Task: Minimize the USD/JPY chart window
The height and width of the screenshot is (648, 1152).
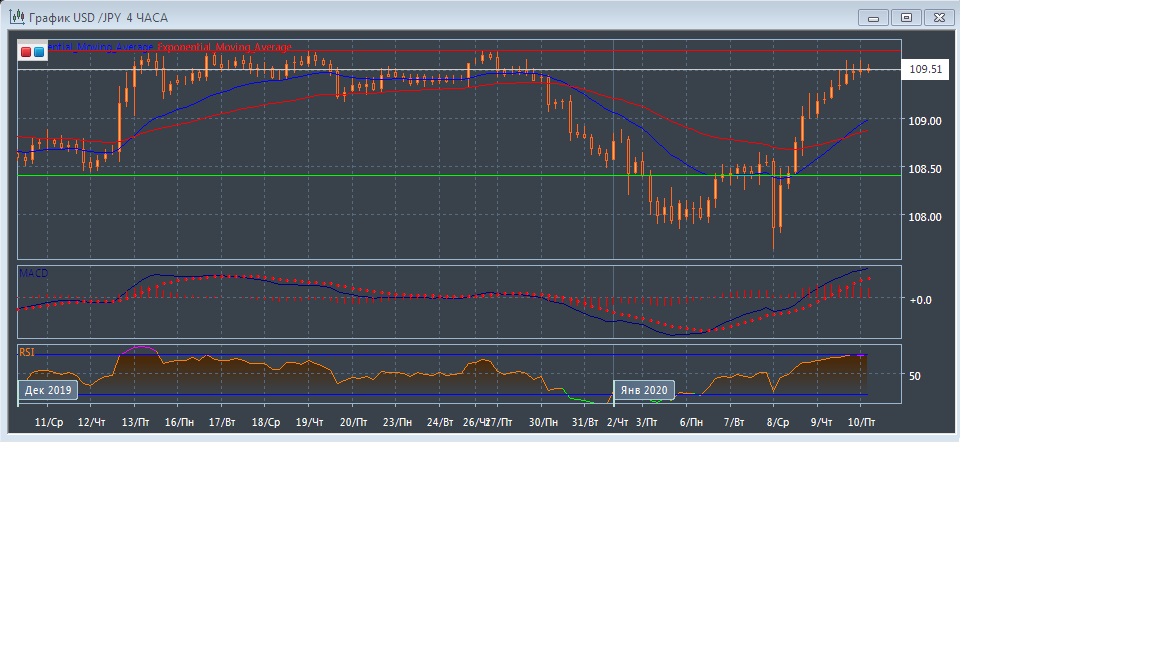Action: (874, 17)
